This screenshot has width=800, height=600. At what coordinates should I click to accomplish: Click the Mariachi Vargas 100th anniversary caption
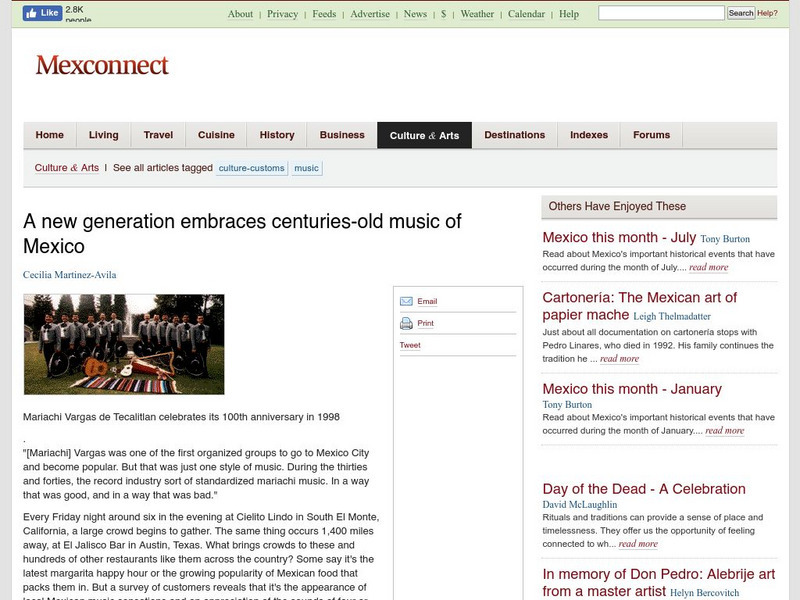click(181, 417)
